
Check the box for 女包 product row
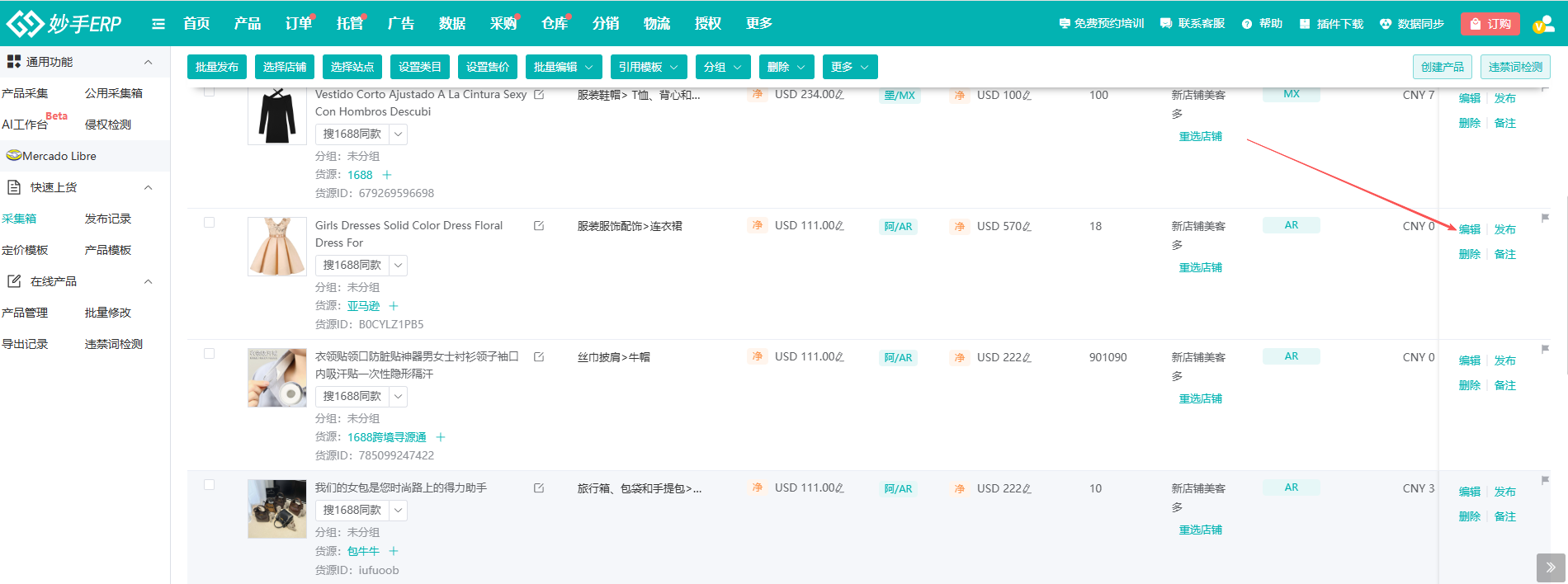coord(209,485)
